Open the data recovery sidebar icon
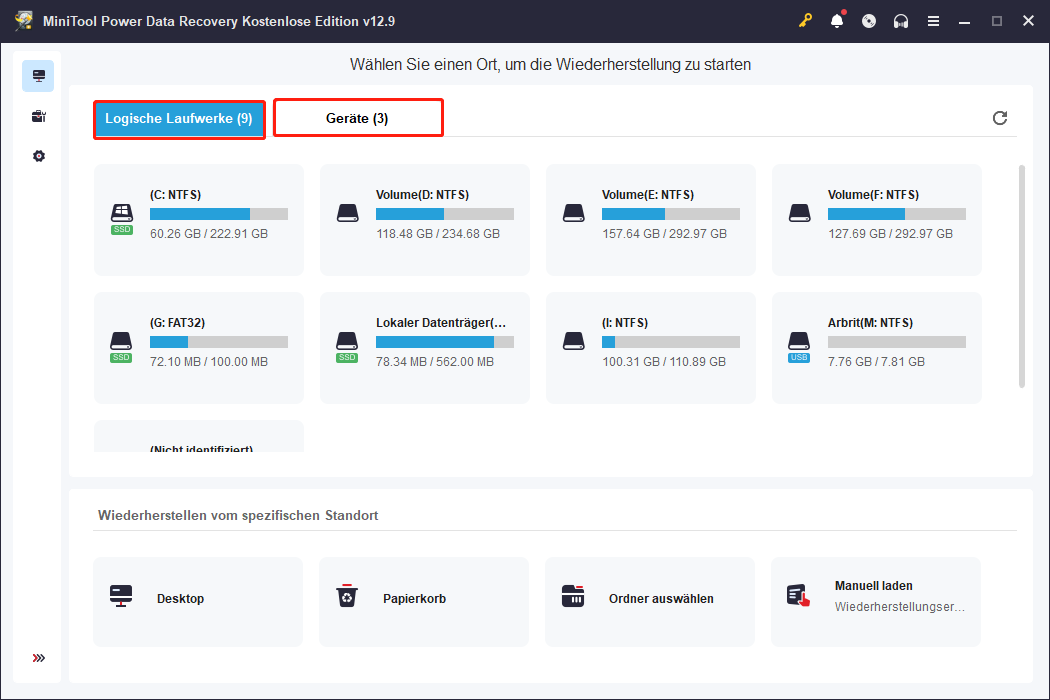The height and width of the screenshot is (700, 1050). (38, 76)
